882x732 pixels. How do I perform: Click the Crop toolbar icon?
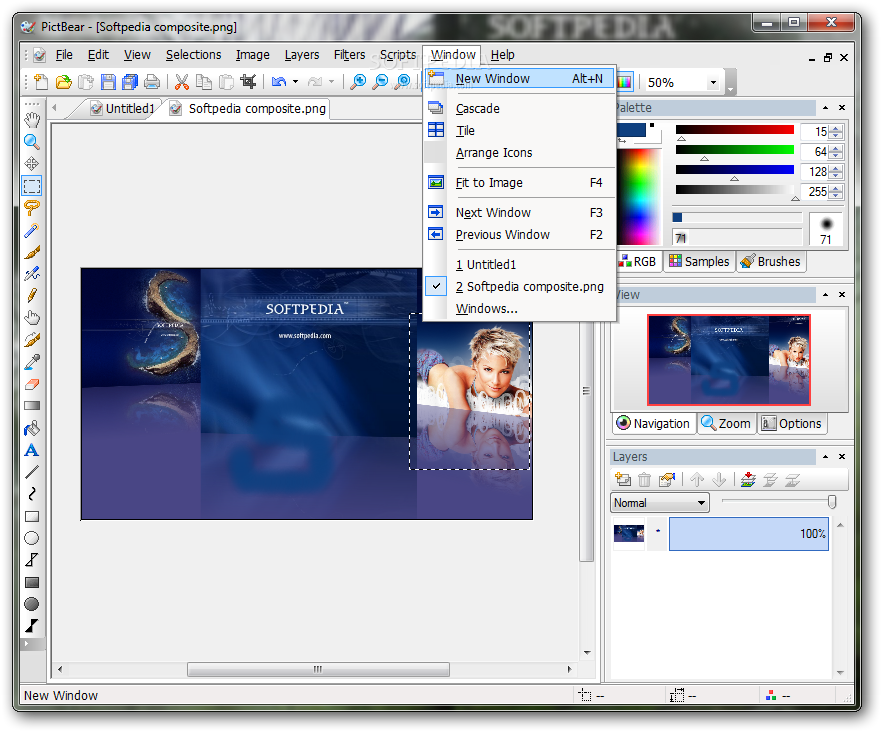248,82
